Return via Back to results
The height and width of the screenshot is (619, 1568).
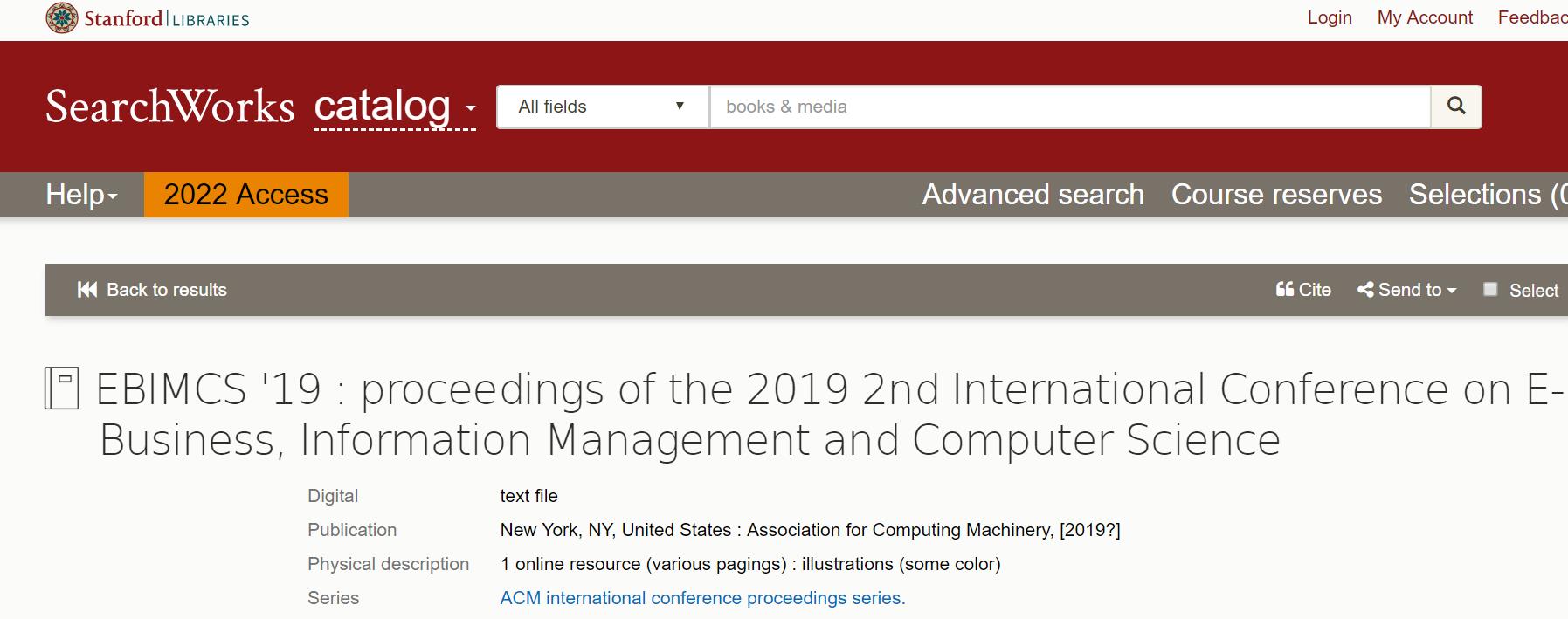point(152,290)
